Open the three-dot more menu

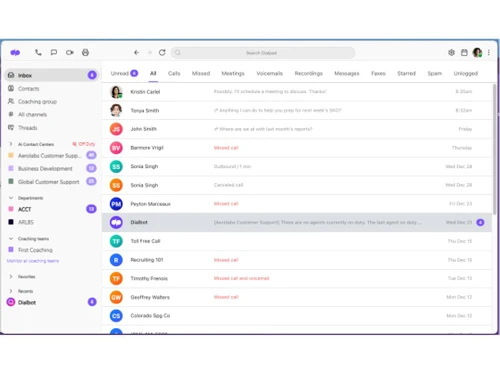click(x=489, y=52)
